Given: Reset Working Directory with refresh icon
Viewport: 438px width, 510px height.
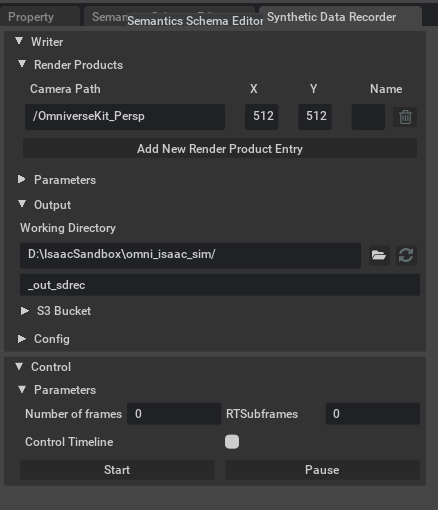Looking at the screenshot, I should (406, 256).
